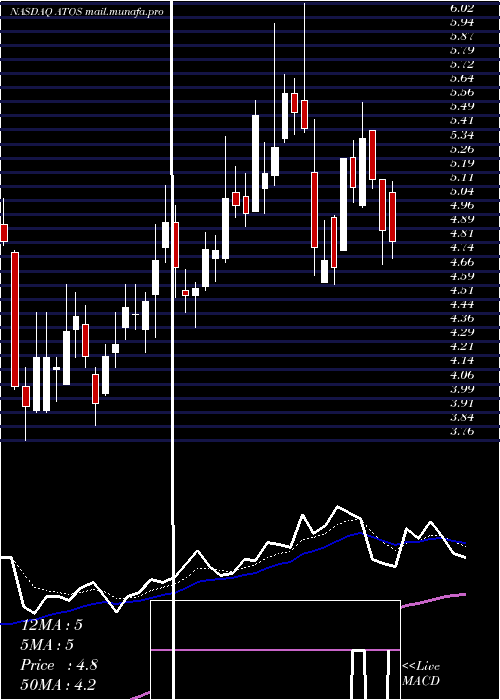Click the 'Price : 4.8' readout
Viewport: 500px width, 700px height.
click(58, 665)
